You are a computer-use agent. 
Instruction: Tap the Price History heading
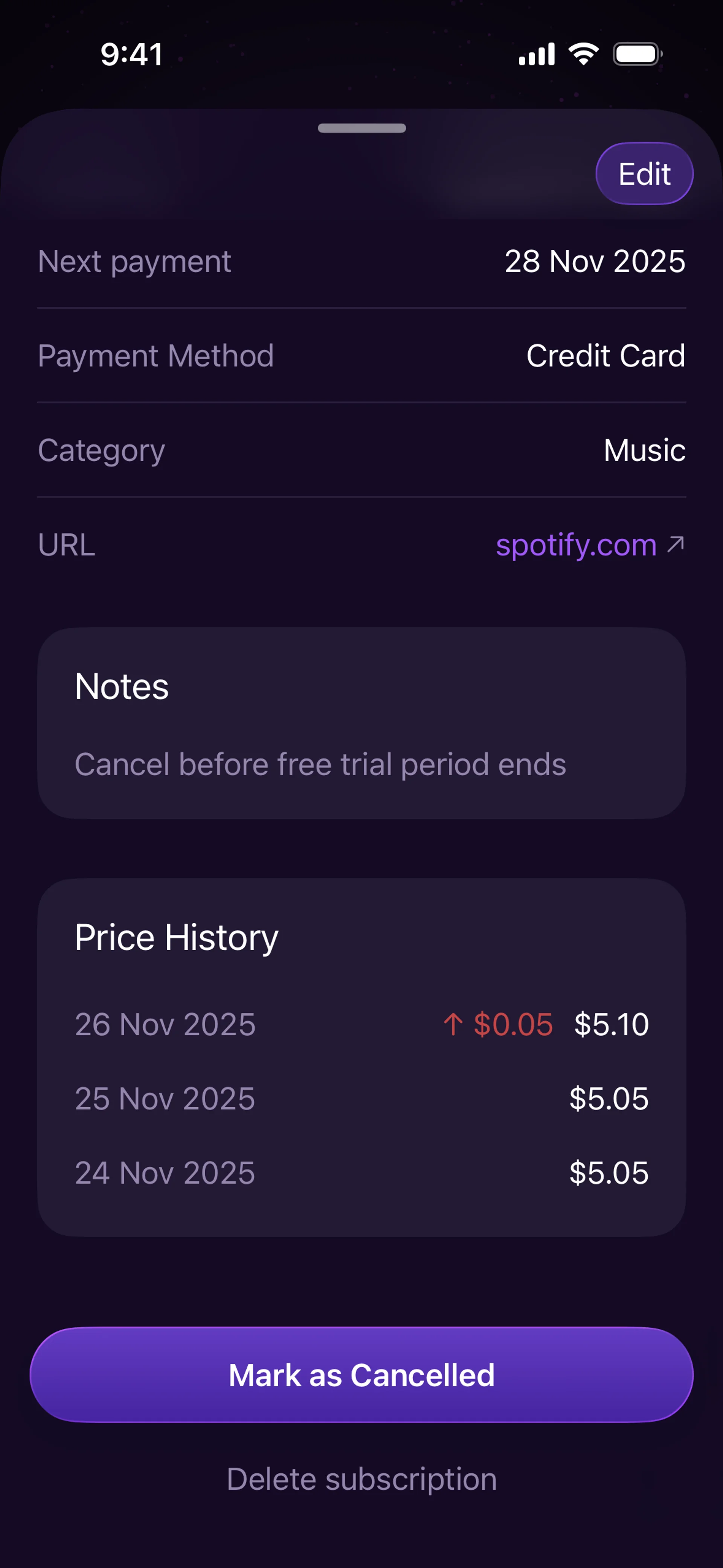tap(177, 937)
